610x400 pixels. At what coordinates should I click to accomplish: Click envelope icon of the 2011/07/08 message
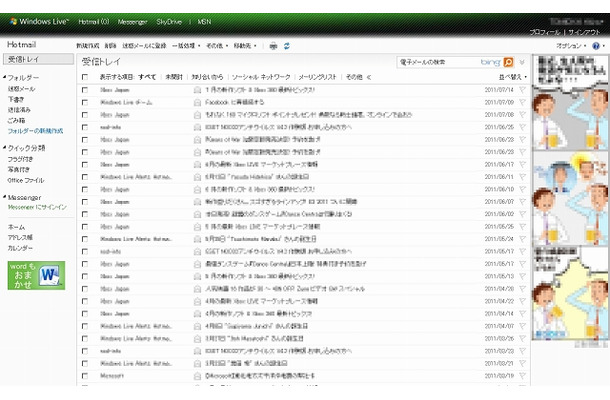pos(197,115)
